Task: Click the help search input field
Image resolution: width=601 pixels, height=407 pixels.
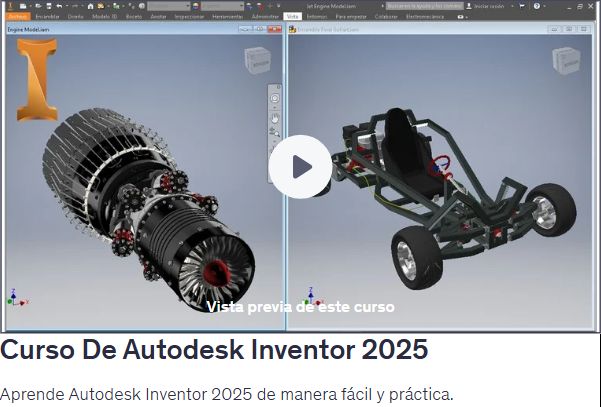Action: (x=425, y=6)
